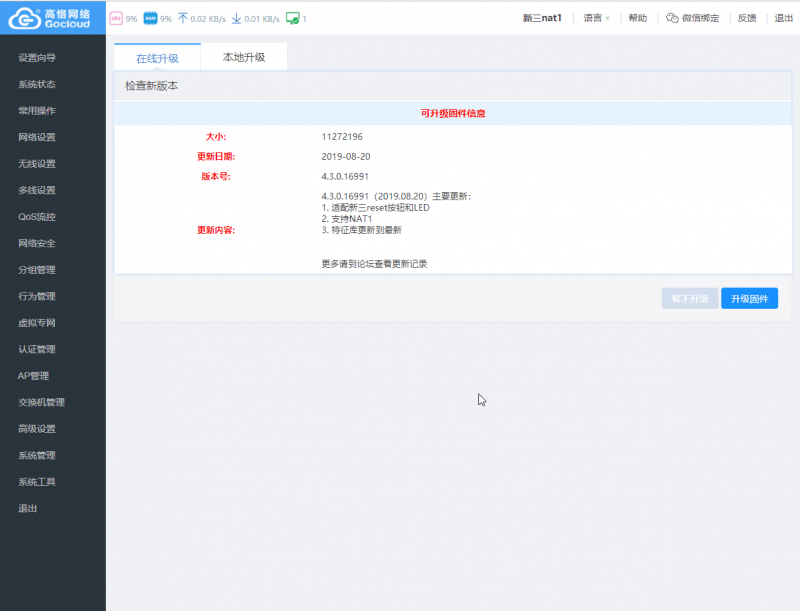
Task: Open 微信绑定 WeChat binding
Action: [701, 18]
